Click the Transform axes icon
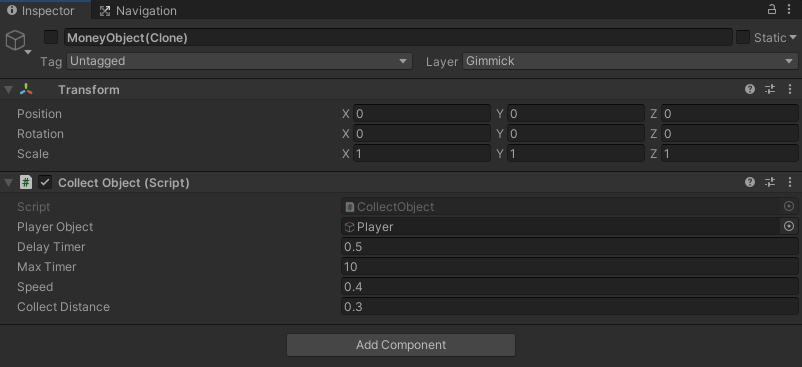 point(26,89)
